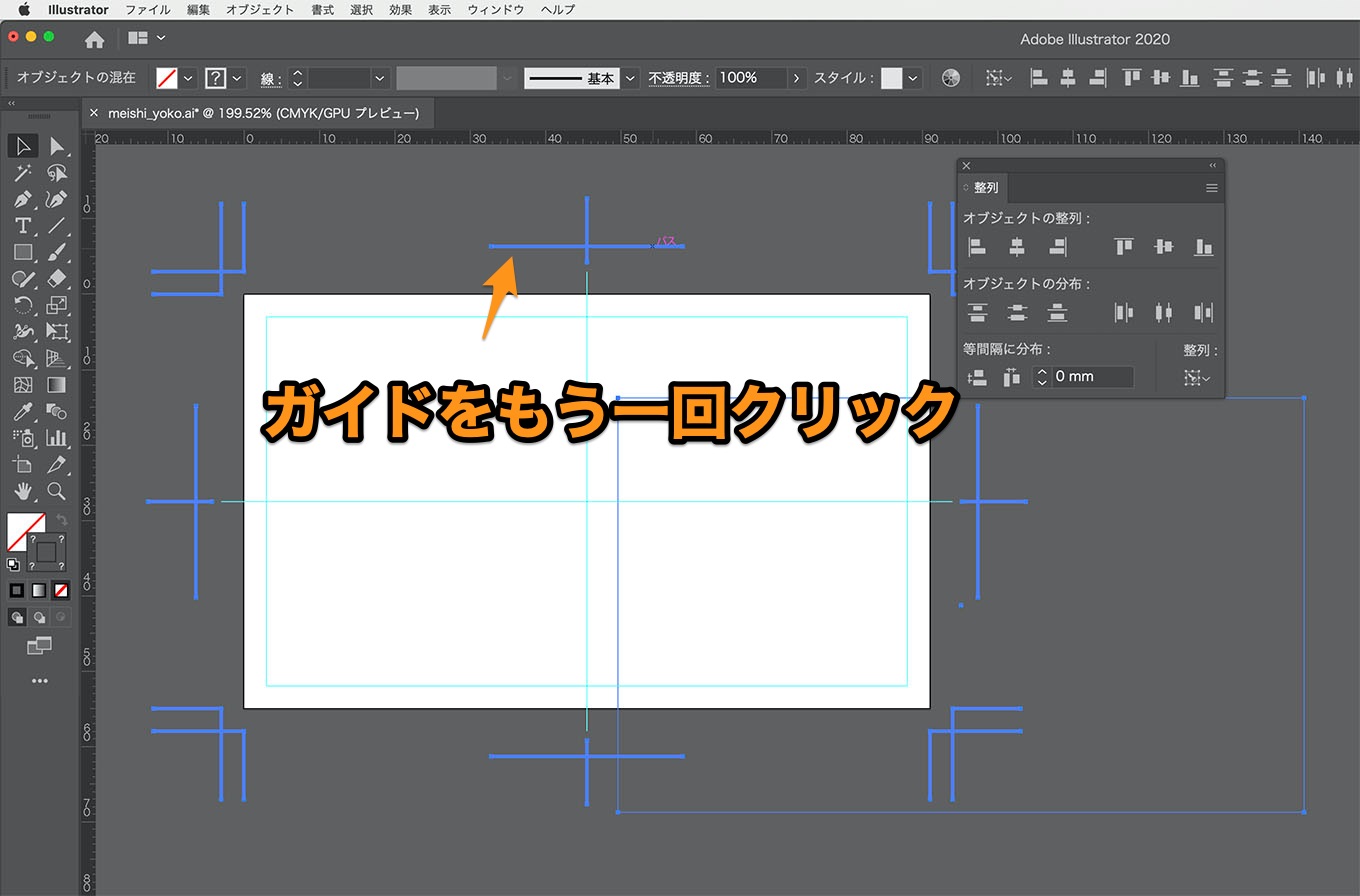Select the Symbol Sprayer tool
The width and height of the screenshot is (1360, 896).
point(23,438)
